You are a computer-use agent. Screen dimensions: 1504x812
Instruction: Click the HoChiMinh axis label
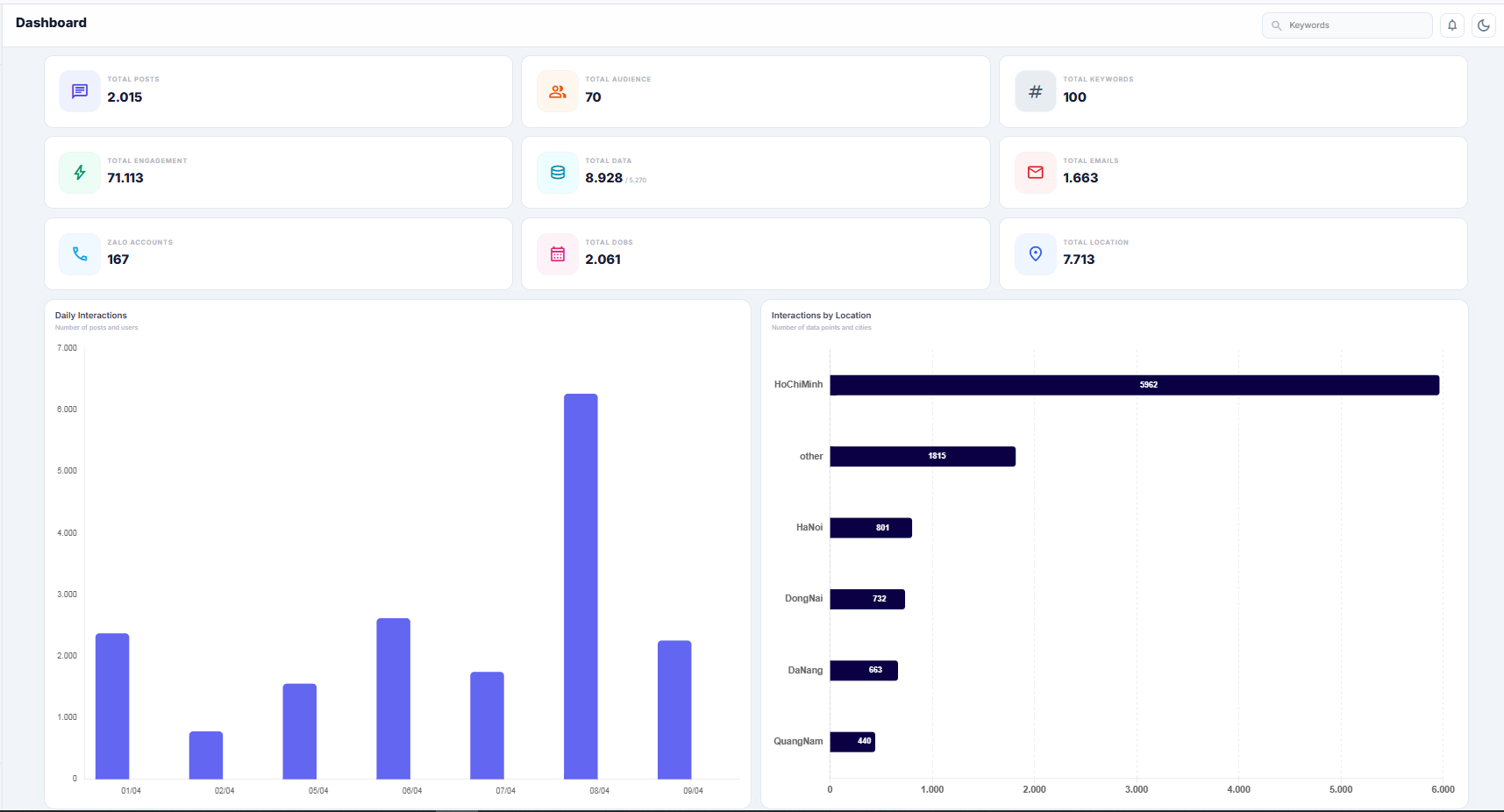coord(798,385)
